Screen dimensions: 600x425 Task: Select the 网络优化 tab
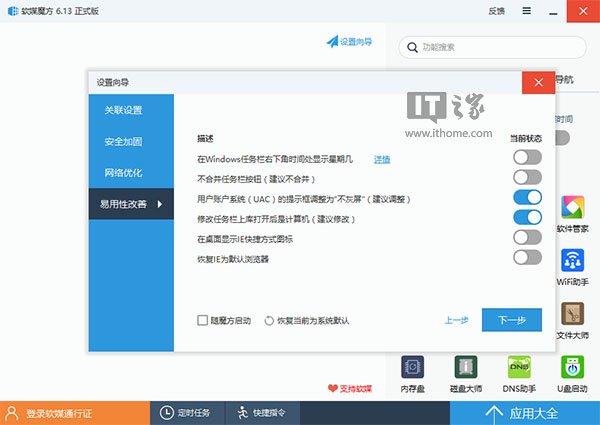tap(131, 173)
